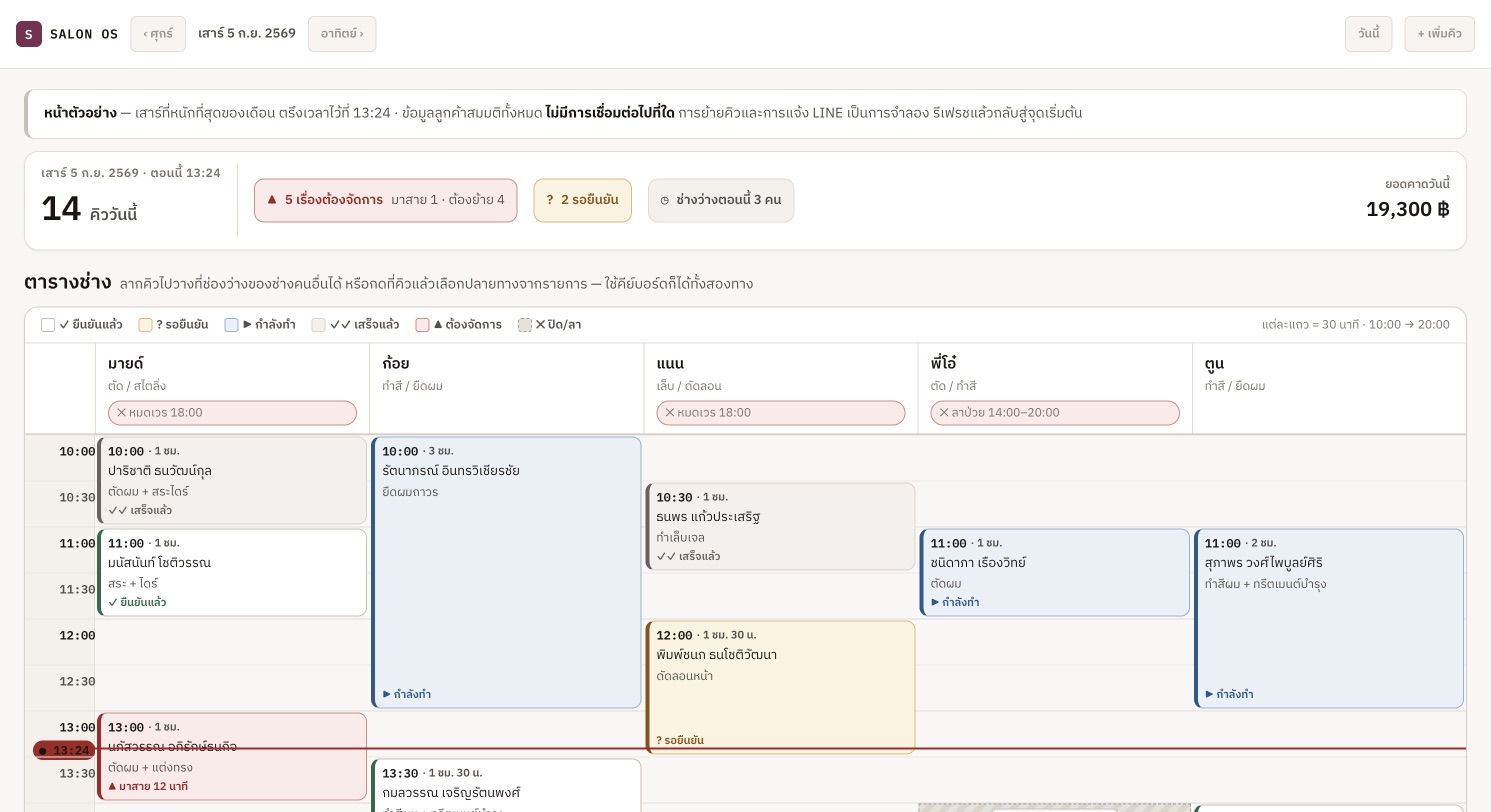The width and height of the screenshot is (1491, 812).
Task: Click play กำลังทำ icon on รัตนาภรณ์'s card
Action: point(387,694)
